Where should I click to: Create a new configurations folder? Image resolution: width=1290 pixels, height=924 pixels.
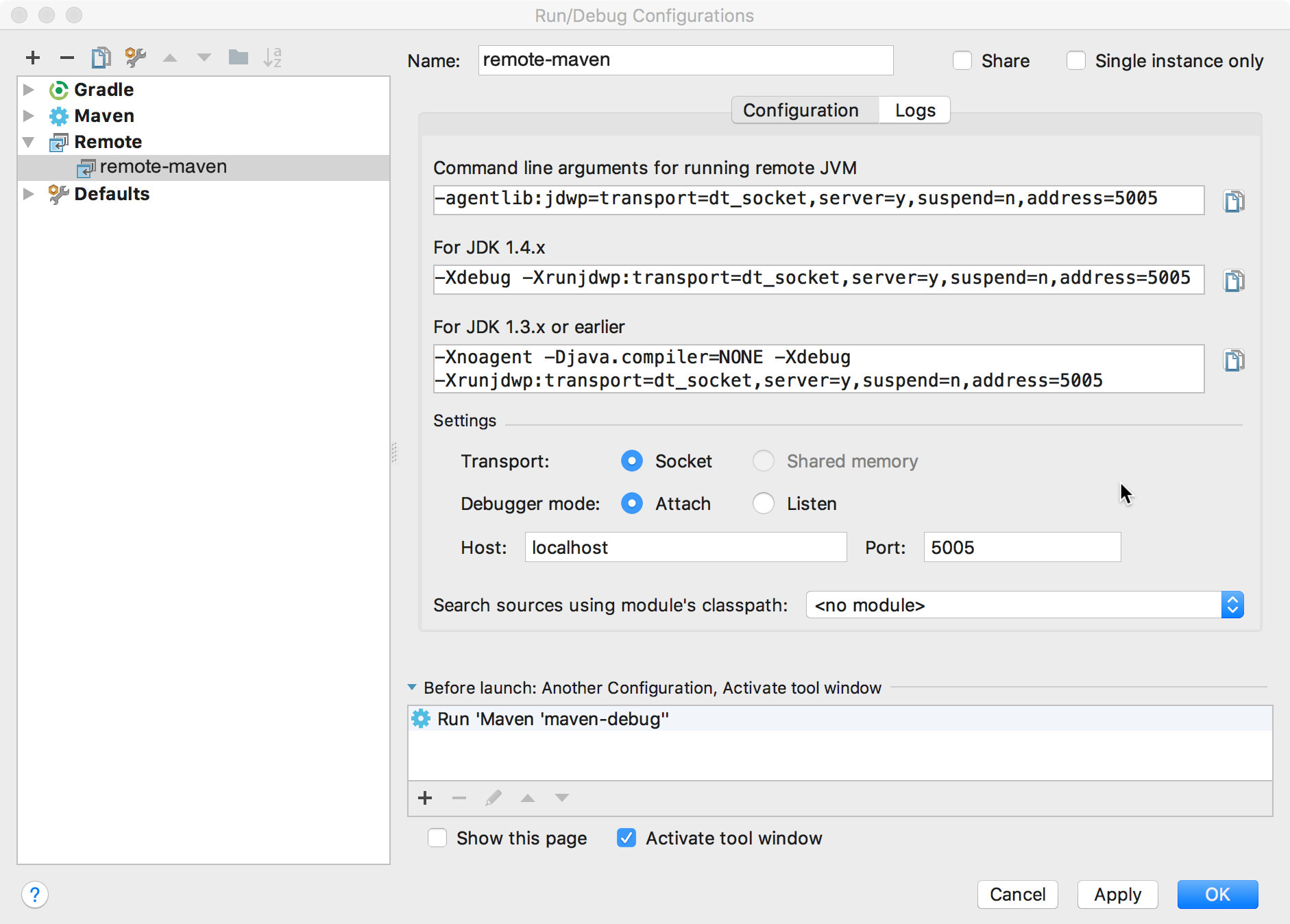click(x=239, y=58)
